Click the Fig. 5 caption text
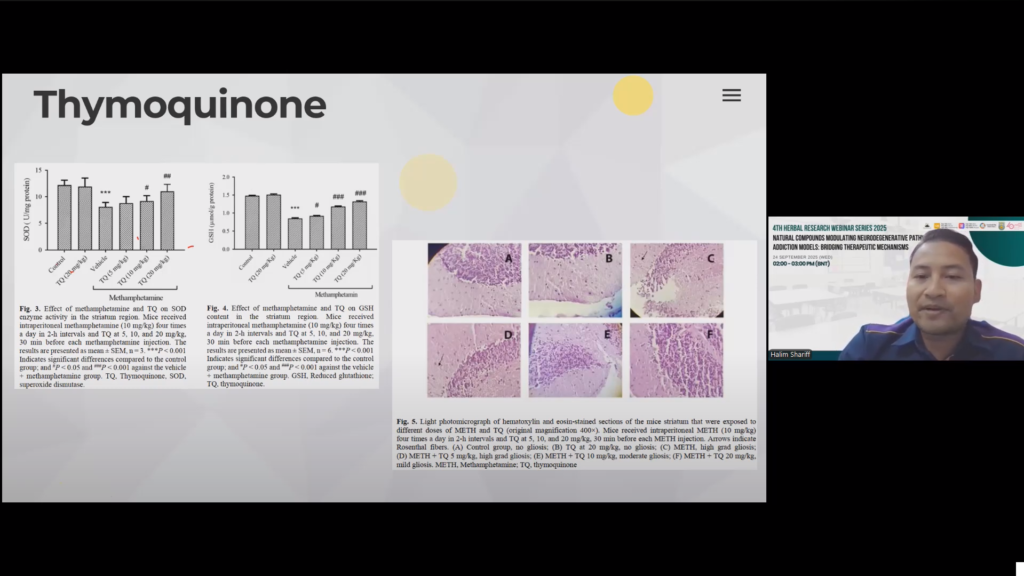The height and width of the screenshot is (576, 1024). pyautogui.click(x=575, y=444)
